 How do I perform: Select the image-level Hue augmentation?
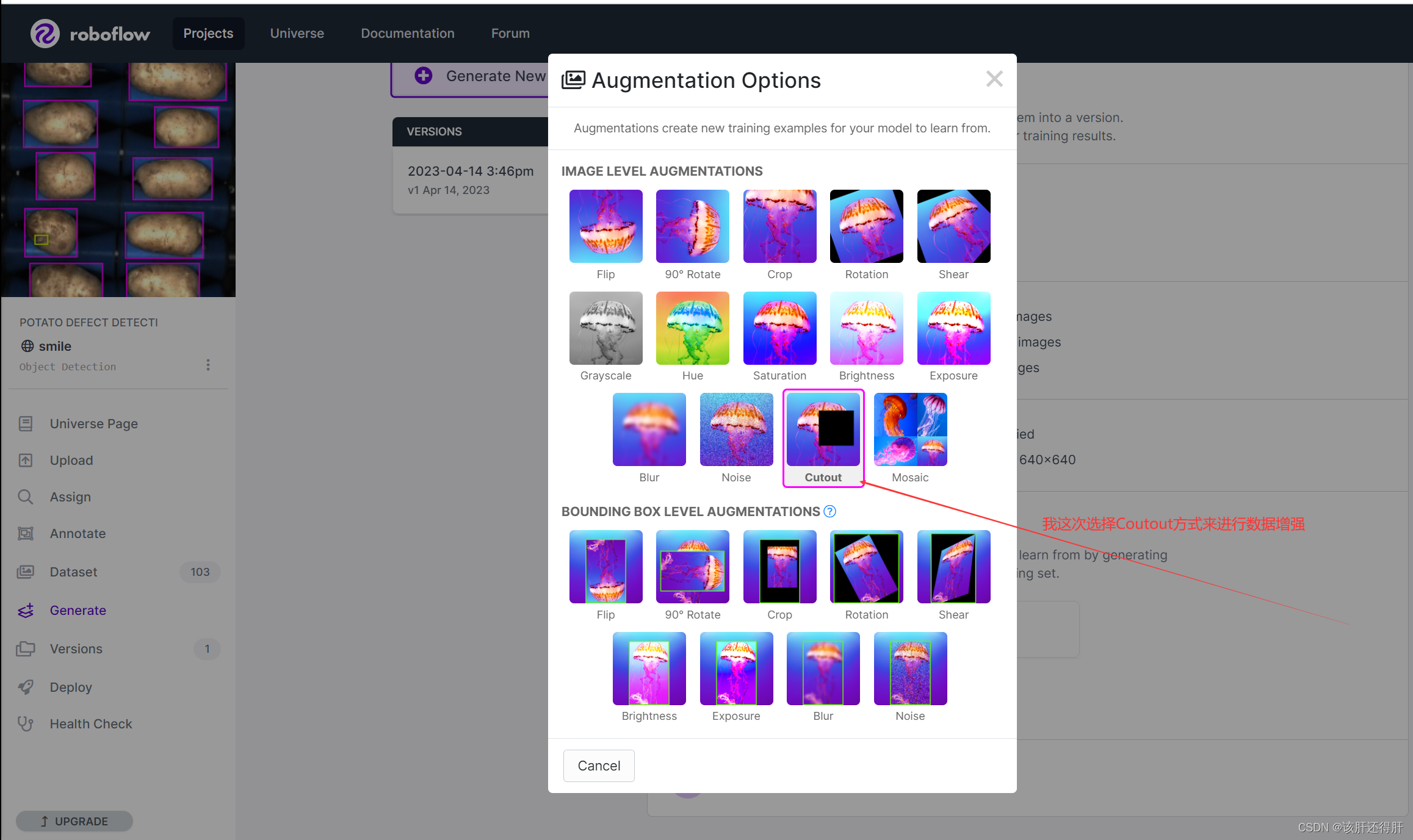click(692, 328)
